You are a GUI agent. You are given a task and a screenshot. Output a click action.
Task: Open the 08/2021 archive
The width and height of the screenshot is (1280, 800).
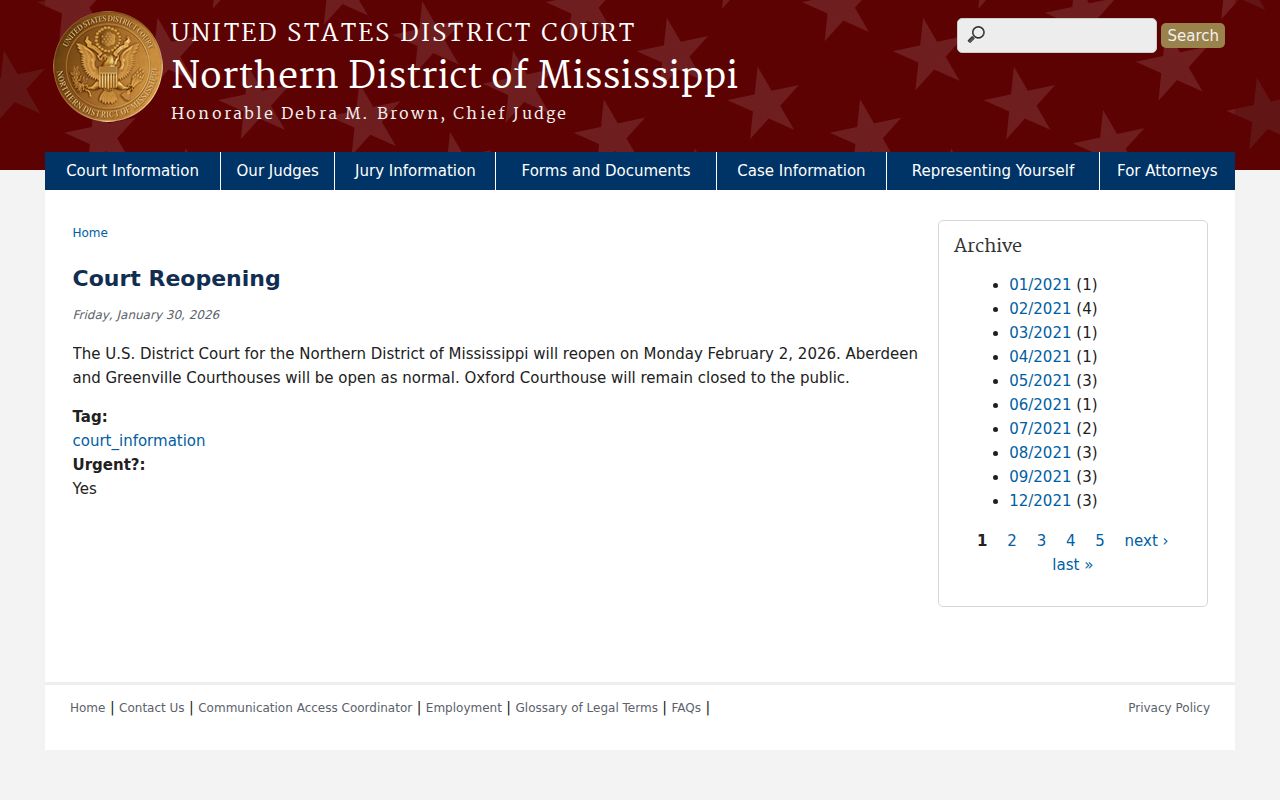coord(1040,453)
